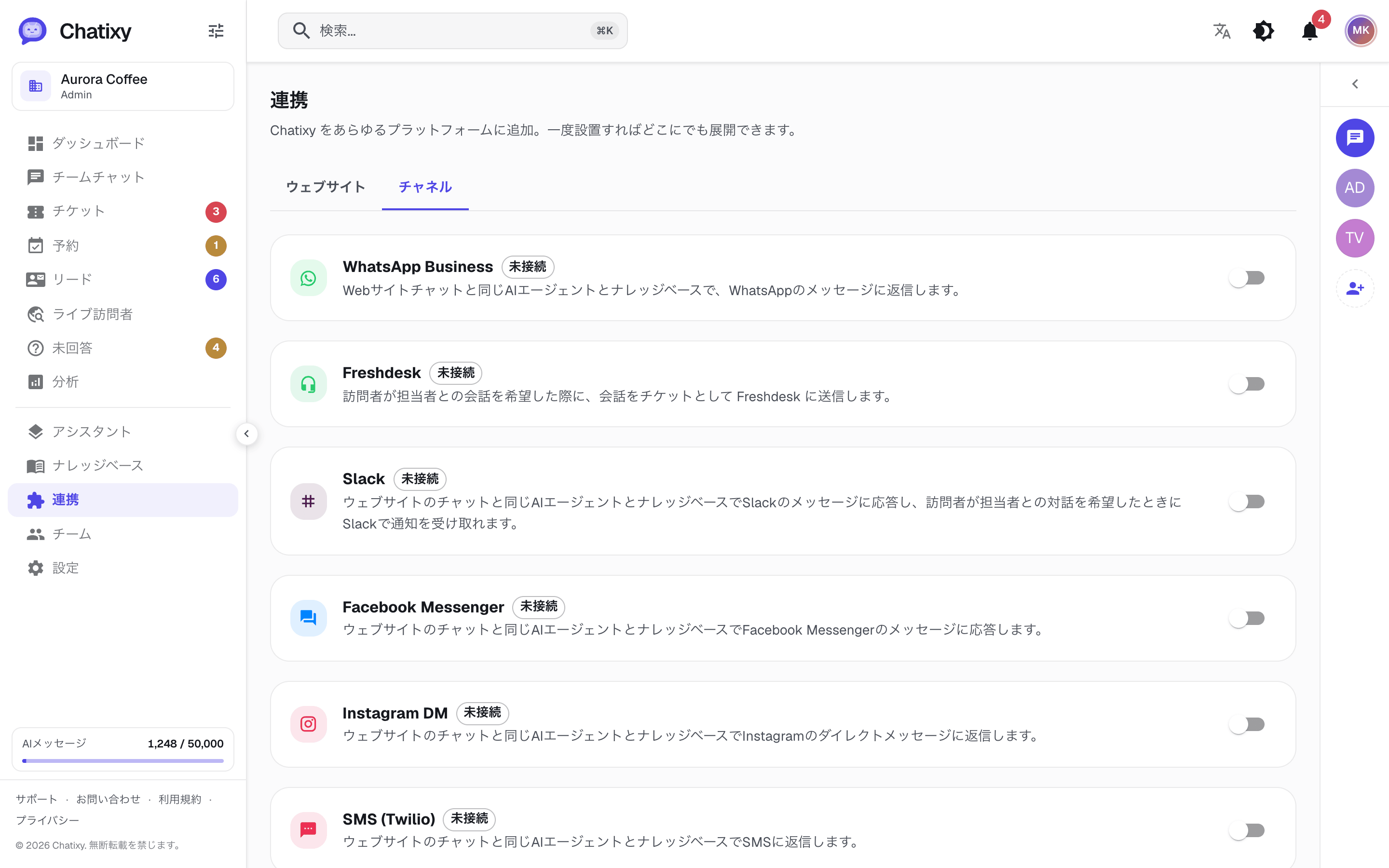Collapse the right team panel chevron
This screenshot has height=868, width=1389.
[1355, 84]
